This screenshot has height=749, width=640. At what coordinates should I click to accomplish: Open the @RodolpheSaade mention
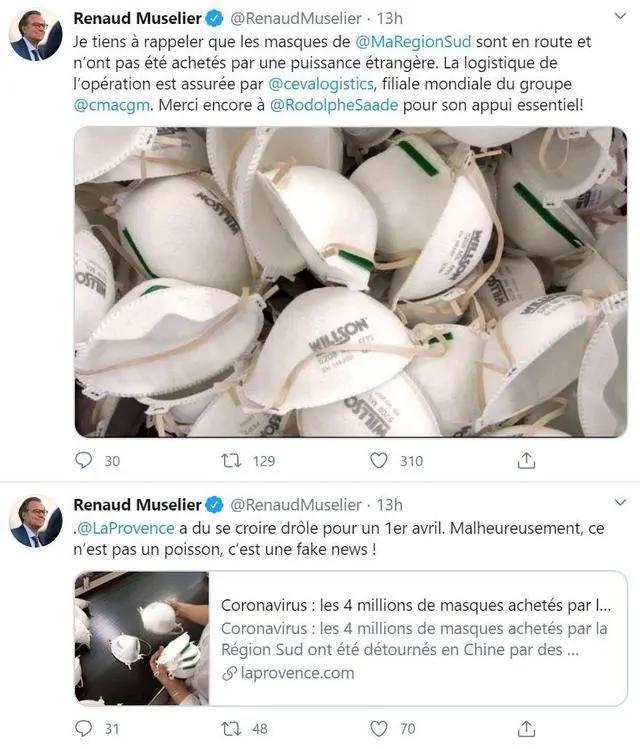point(337,108)
